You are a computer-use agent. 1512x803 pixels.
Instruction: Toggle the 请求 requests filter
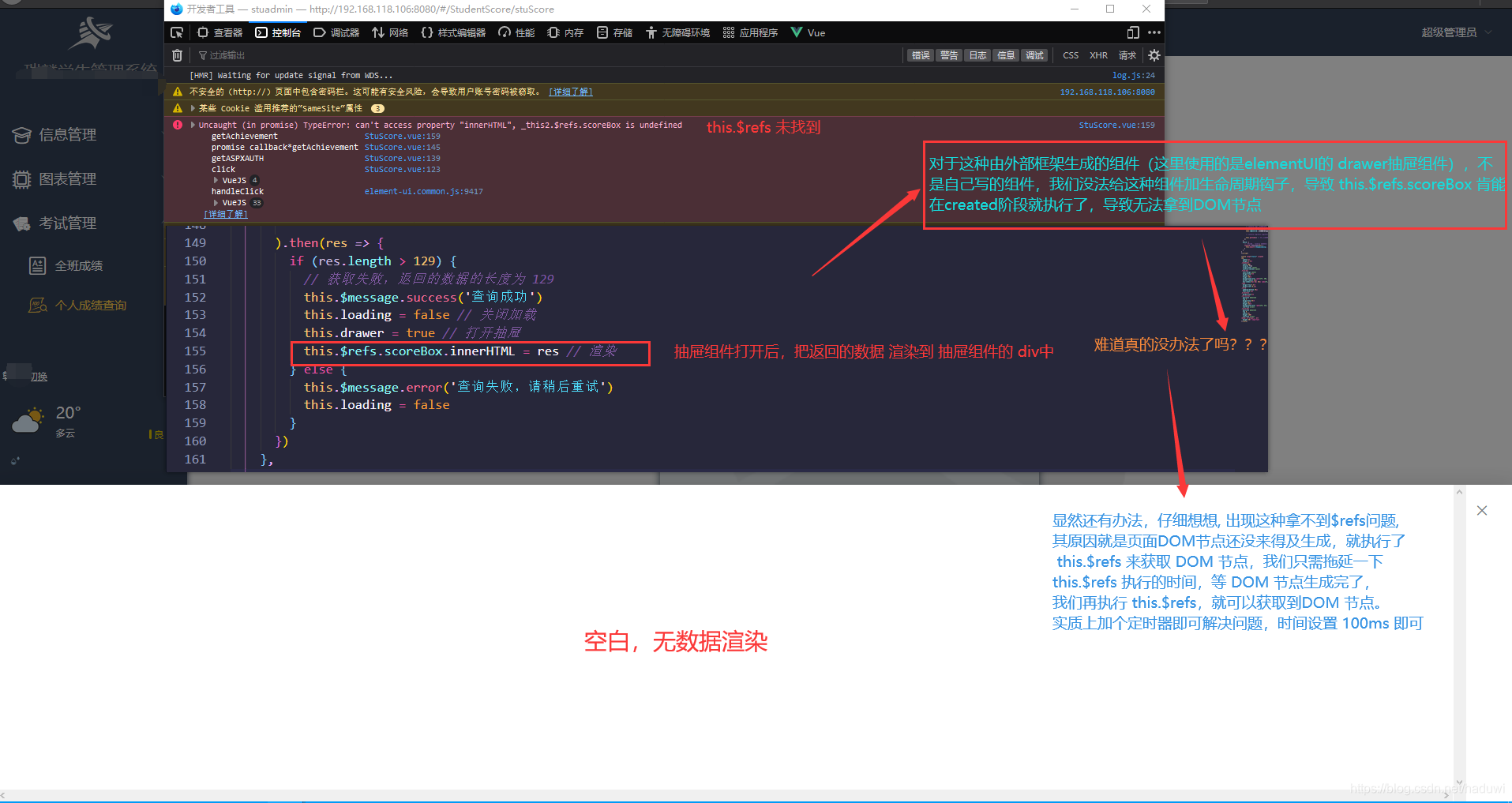[x=1127, y=55]
